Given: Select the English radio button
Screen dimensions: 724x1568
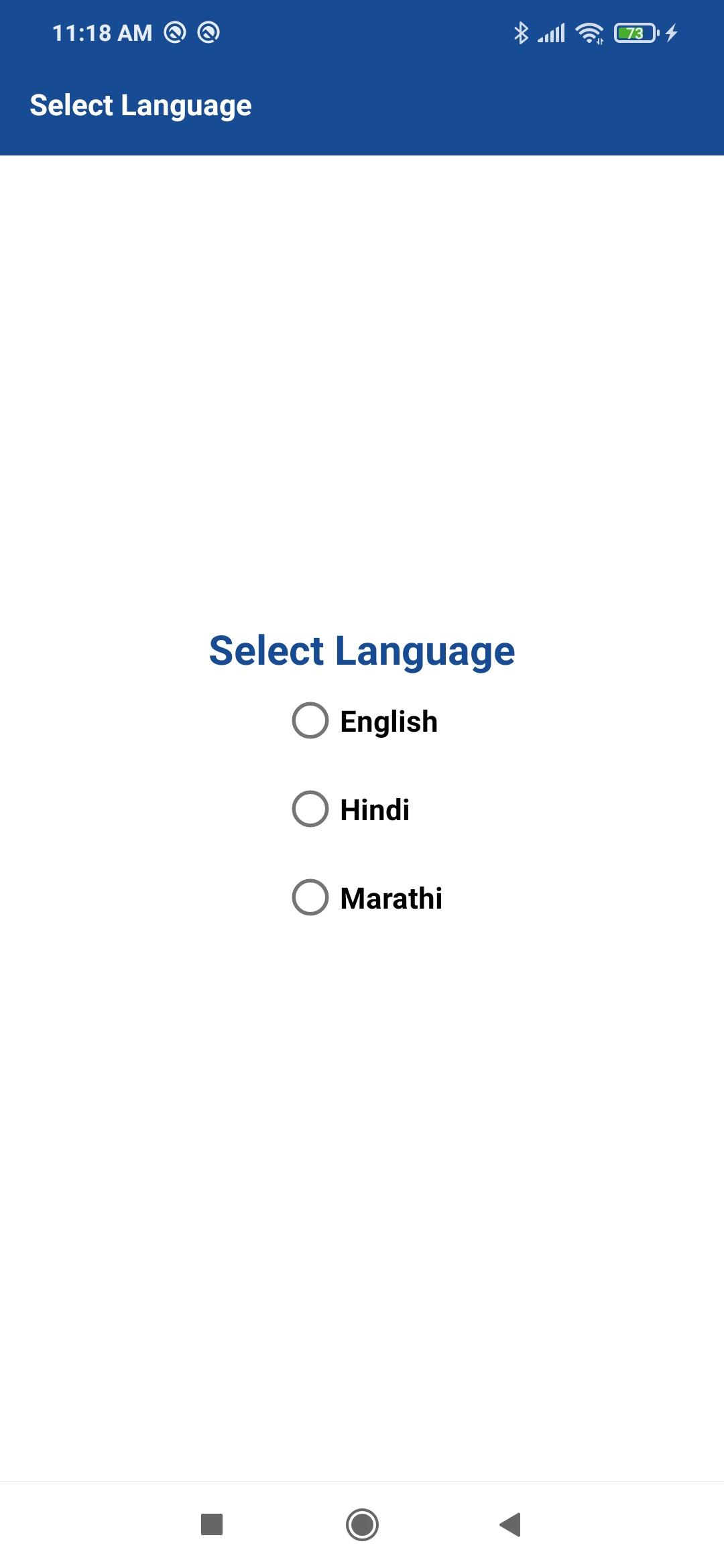Looking at the screenshot, I should pos(310,721).
